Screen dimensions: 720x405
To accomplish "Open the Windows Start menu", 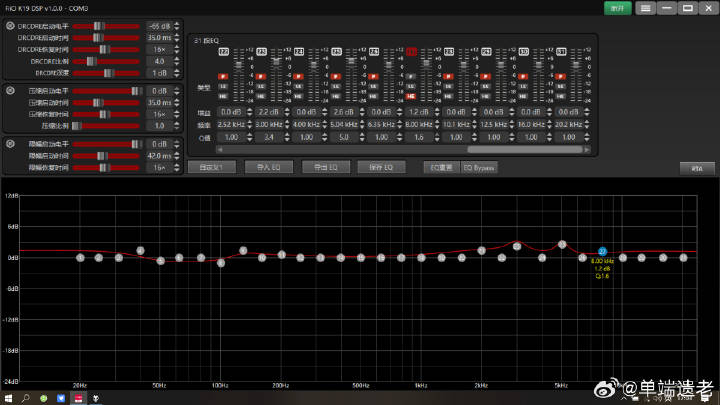I will 10,397.
